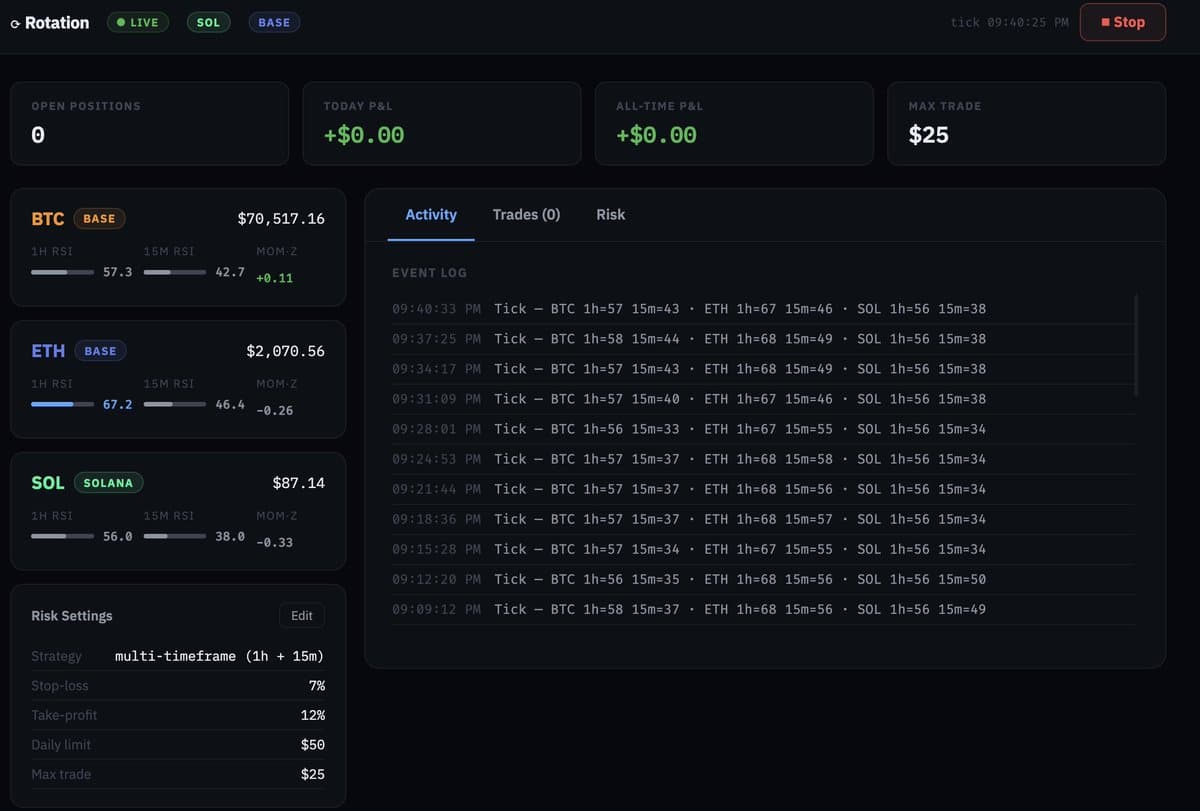
Task: Click the Today P&L card
Action: click(x=441, y=123)
